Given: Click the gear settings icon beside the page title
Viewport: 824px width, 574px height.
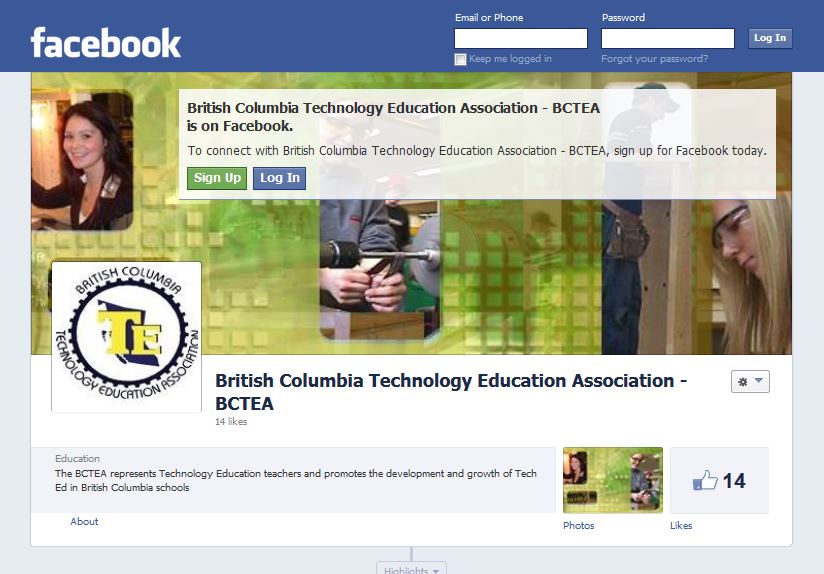Looking at the screenshot, I should click(743, 382).
